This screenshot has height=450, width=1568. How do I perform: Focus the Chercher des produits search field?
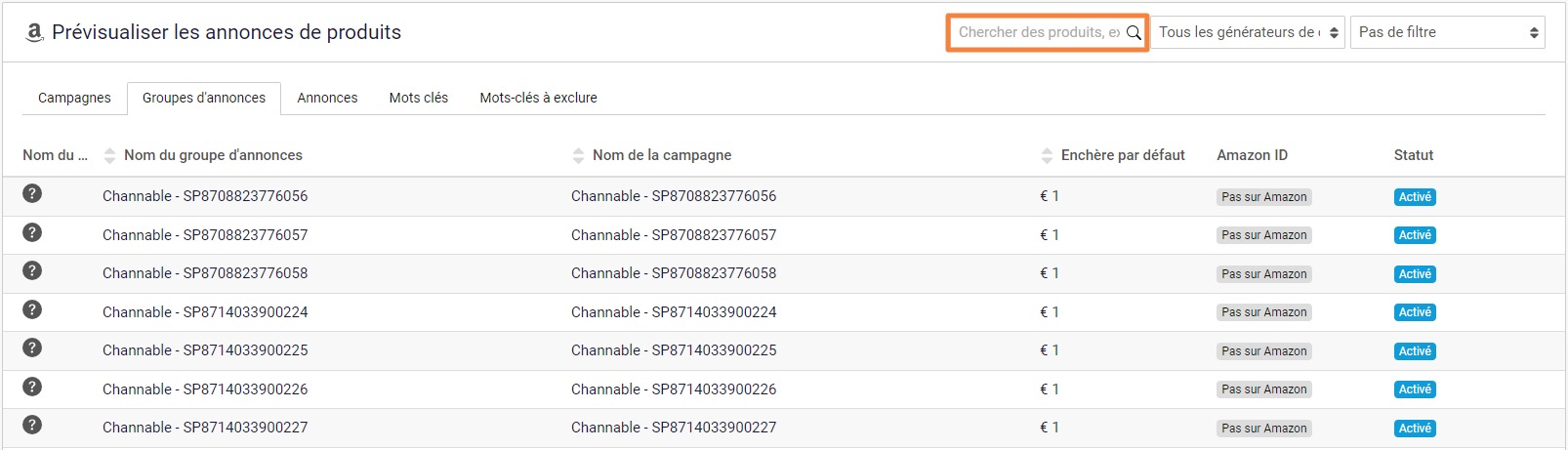1037,32
